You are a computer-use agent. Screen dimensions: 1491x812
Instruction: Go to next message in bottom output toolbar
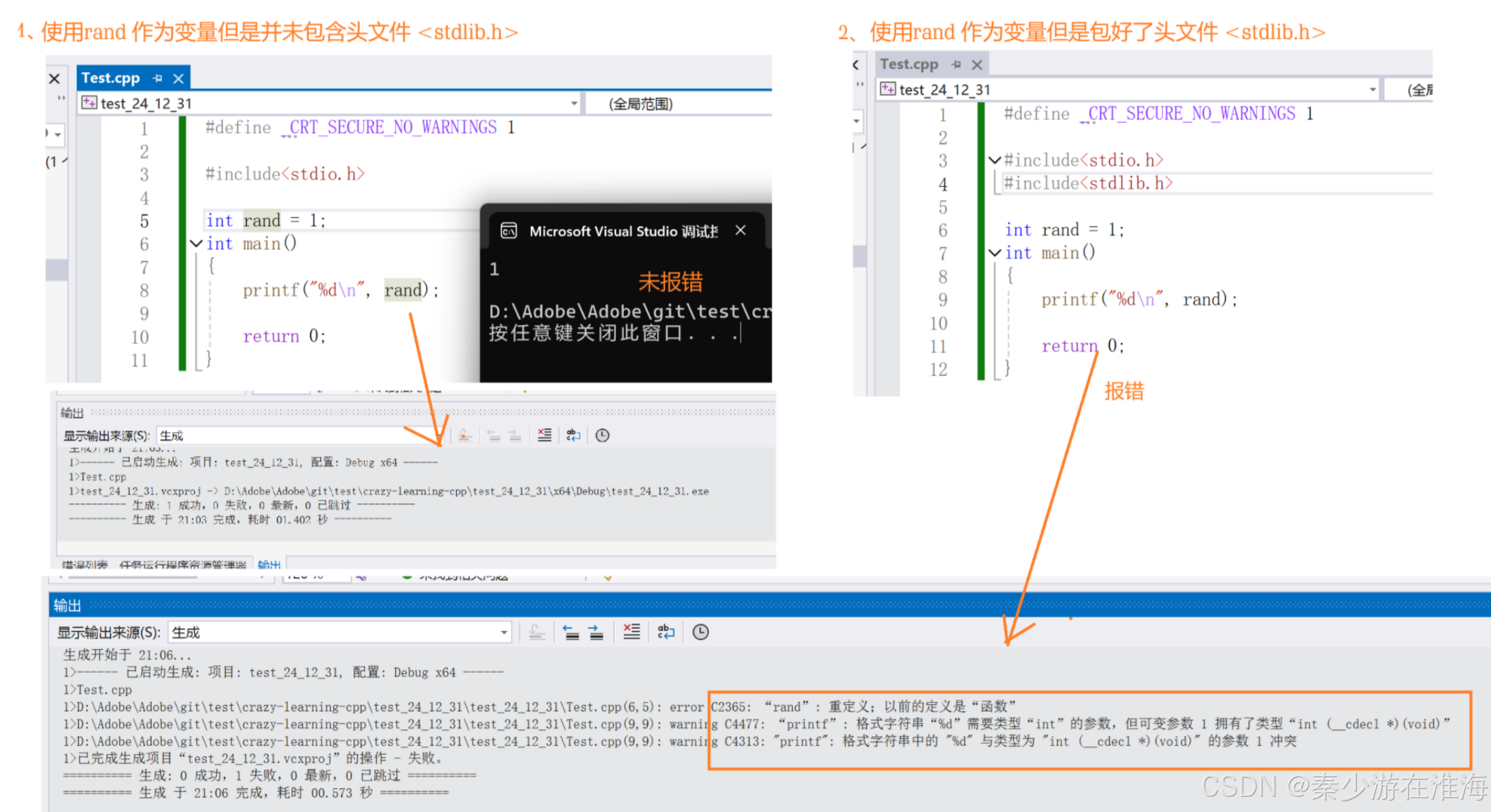(596, 632)
